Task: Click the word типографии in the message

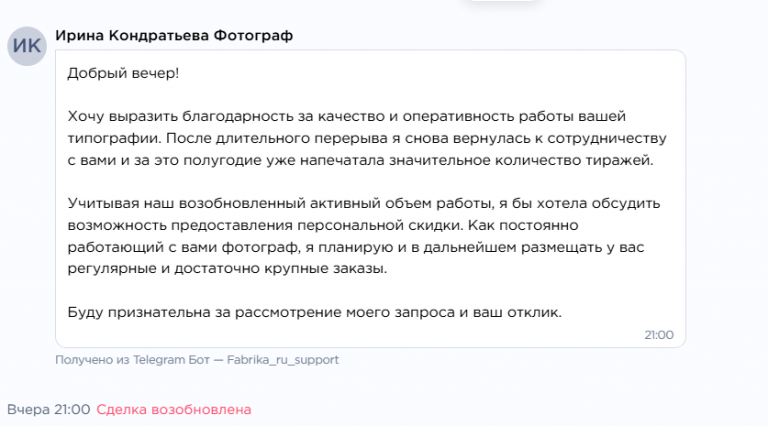Action: click(114, 139)
